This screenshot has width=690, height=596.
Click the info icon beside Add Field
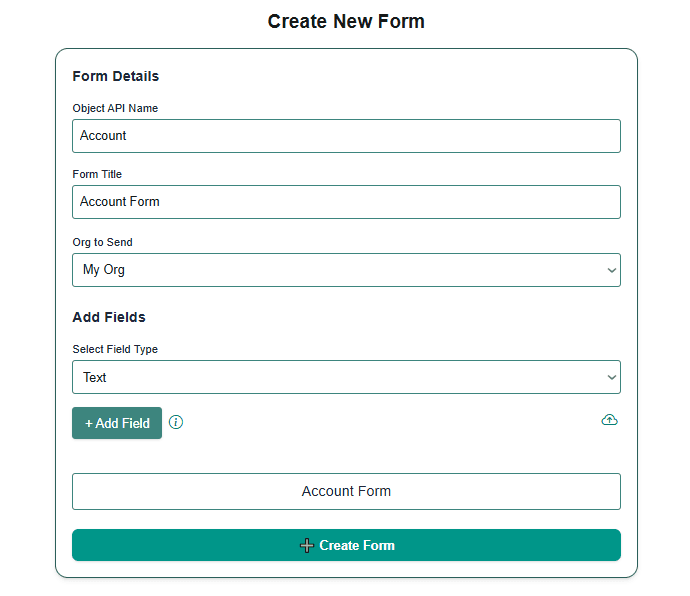176,422
